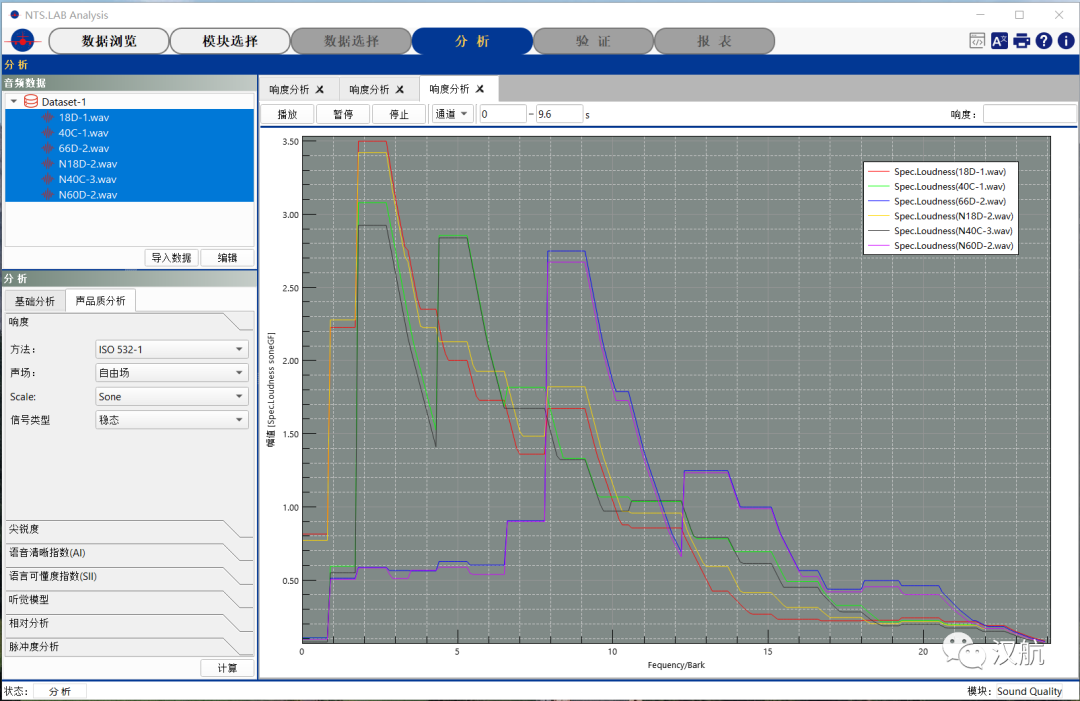The height and width of the screenshot is (701, 1080).
Task: Click the 停止 stop button
Action: tap(399, 114)
